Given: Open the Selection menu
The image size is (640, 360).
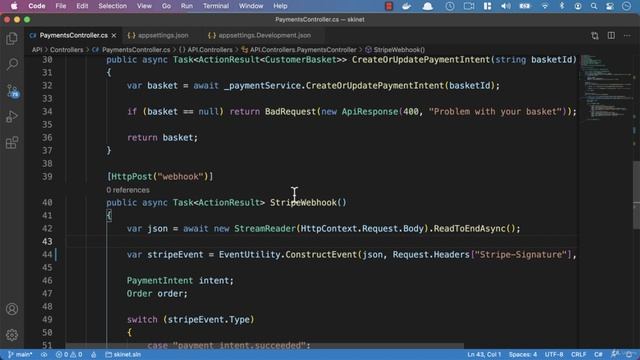Looking at the screenshot, I should [112, 6].
